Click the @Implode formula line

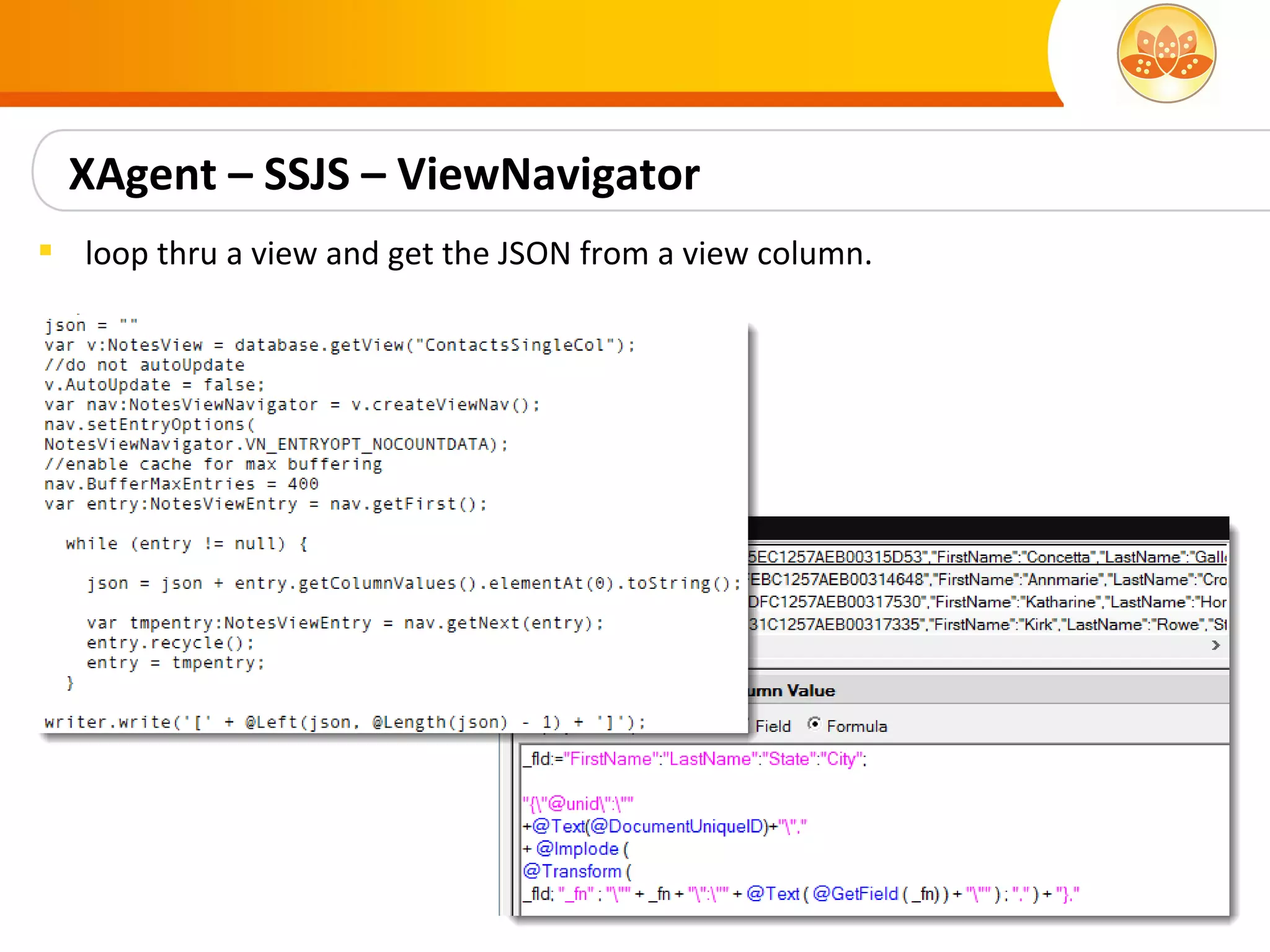coord(576,848)
